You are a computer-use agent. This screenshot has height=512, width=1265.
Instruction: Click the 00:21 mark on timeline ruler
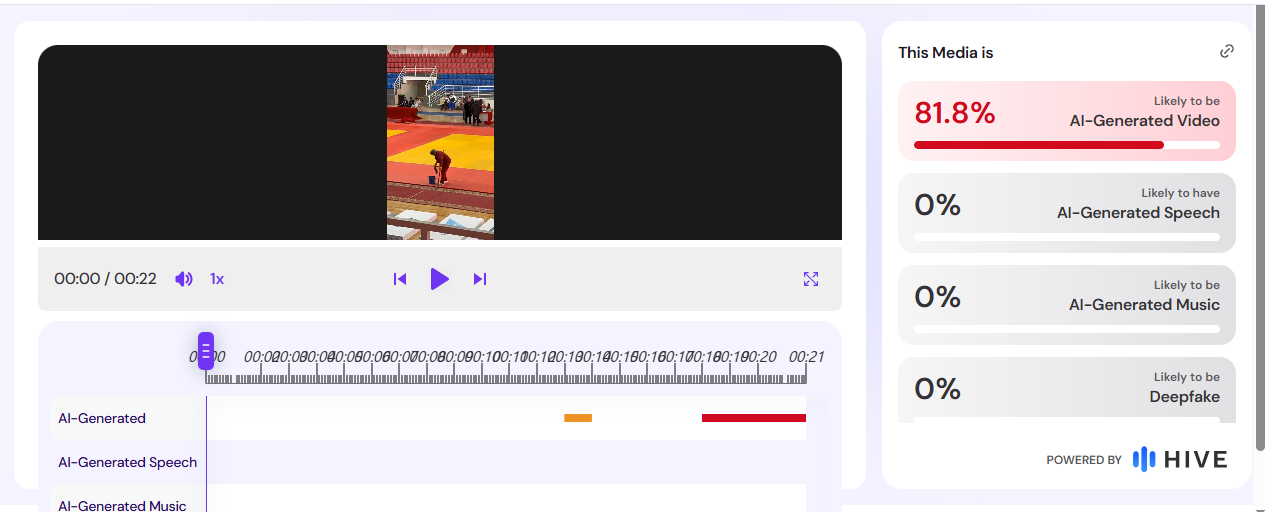point(806,356)
